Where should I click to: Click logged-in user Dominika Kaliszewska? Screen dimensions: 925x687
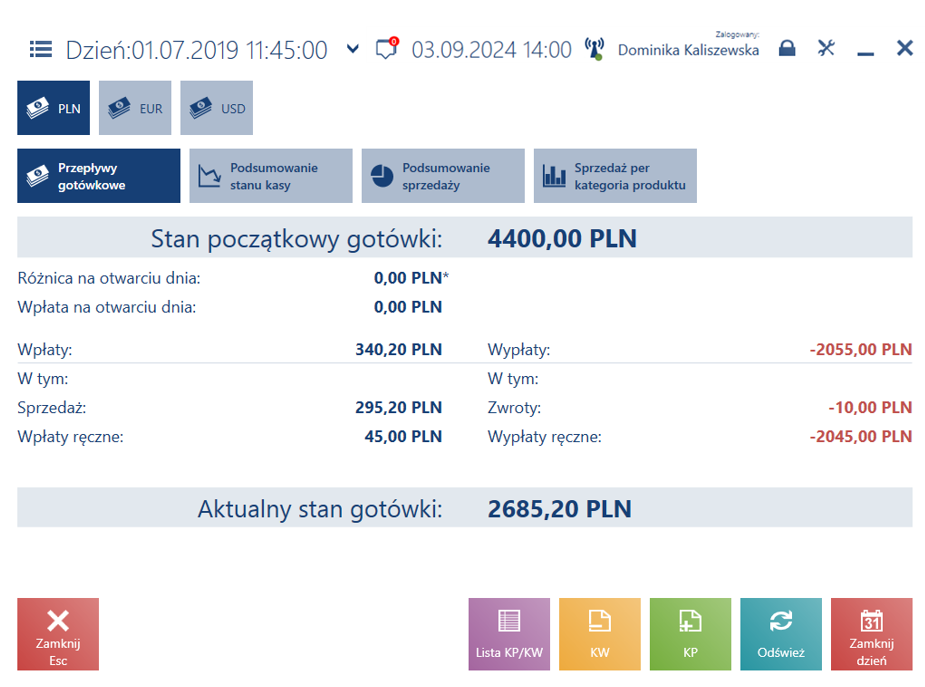click(688, 50)
